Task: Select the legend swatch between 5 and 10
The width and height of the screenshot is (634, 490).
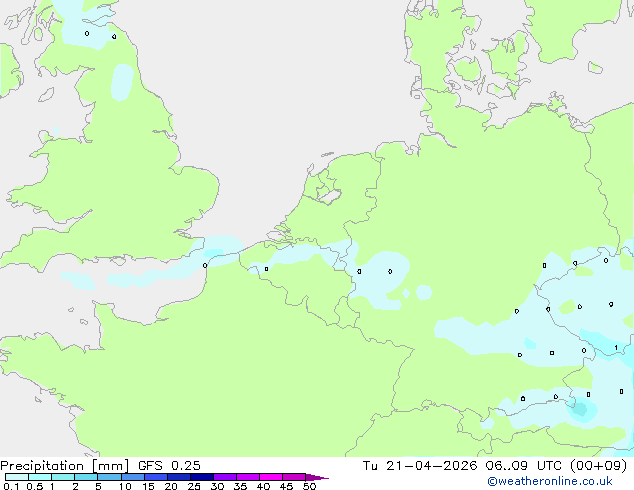Action: coord(110,477)
